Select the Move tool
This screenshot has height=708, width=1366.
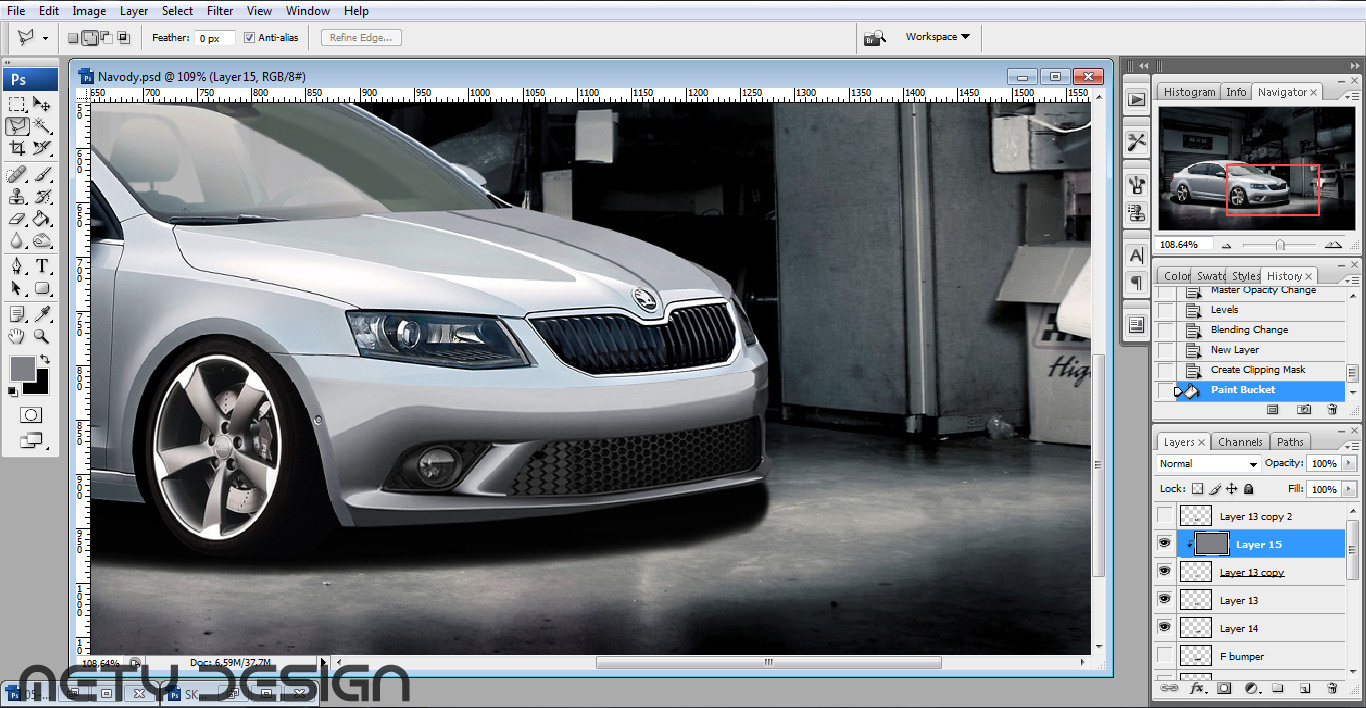coord(42,104)
